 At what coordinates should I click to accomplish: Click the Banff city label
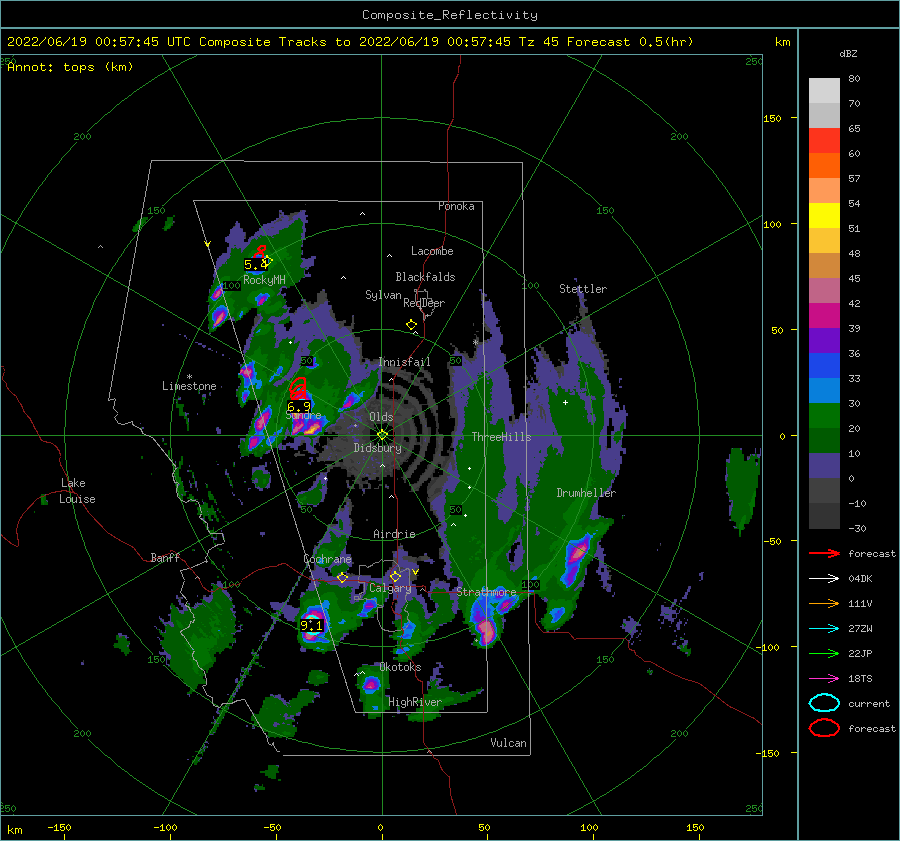coord(165,557)
